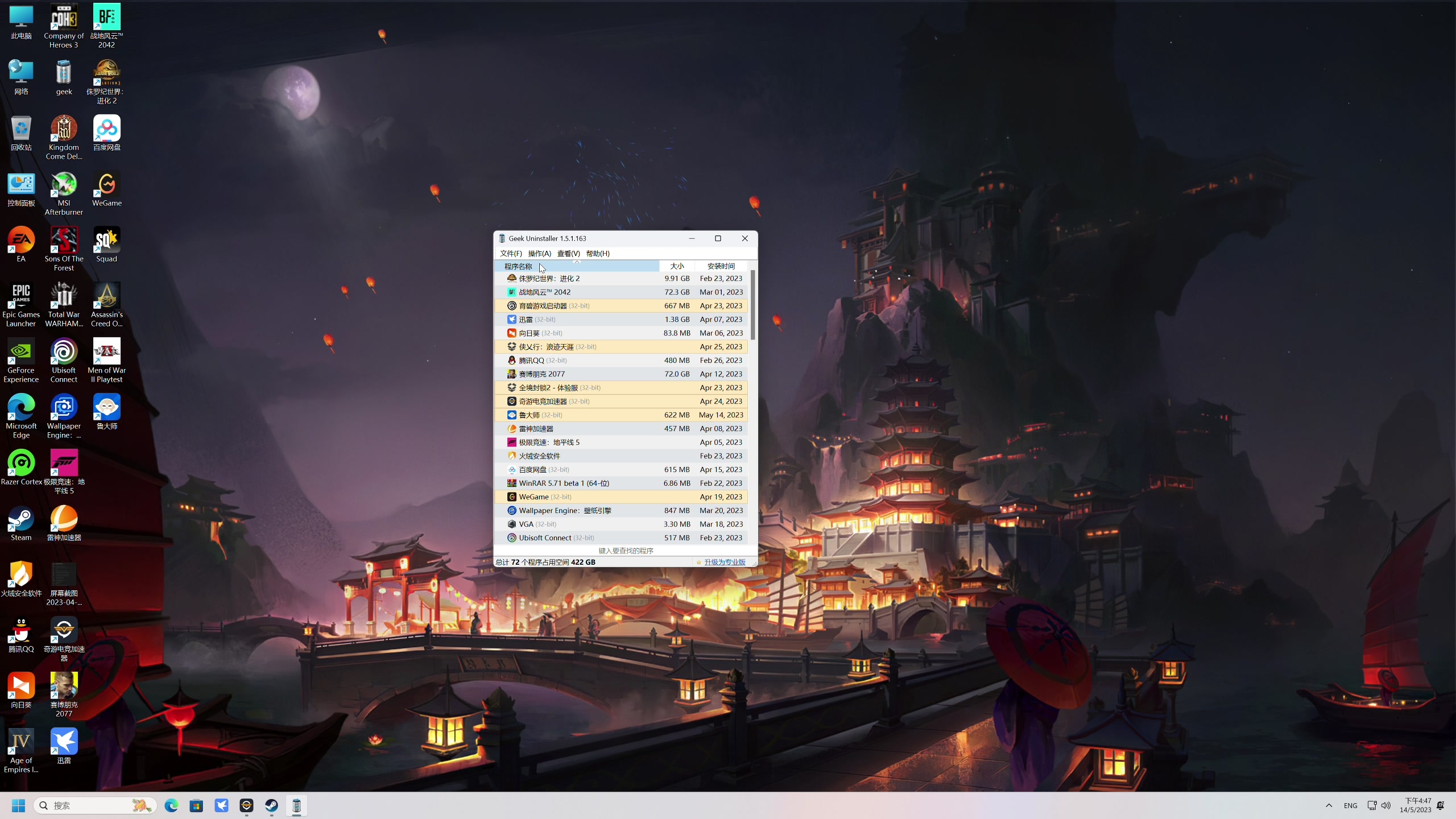This screenshot has height=819, width=1456.
Task: Open the volume control in system tray
Action: pyautogui.click(x=1386, y=805)
